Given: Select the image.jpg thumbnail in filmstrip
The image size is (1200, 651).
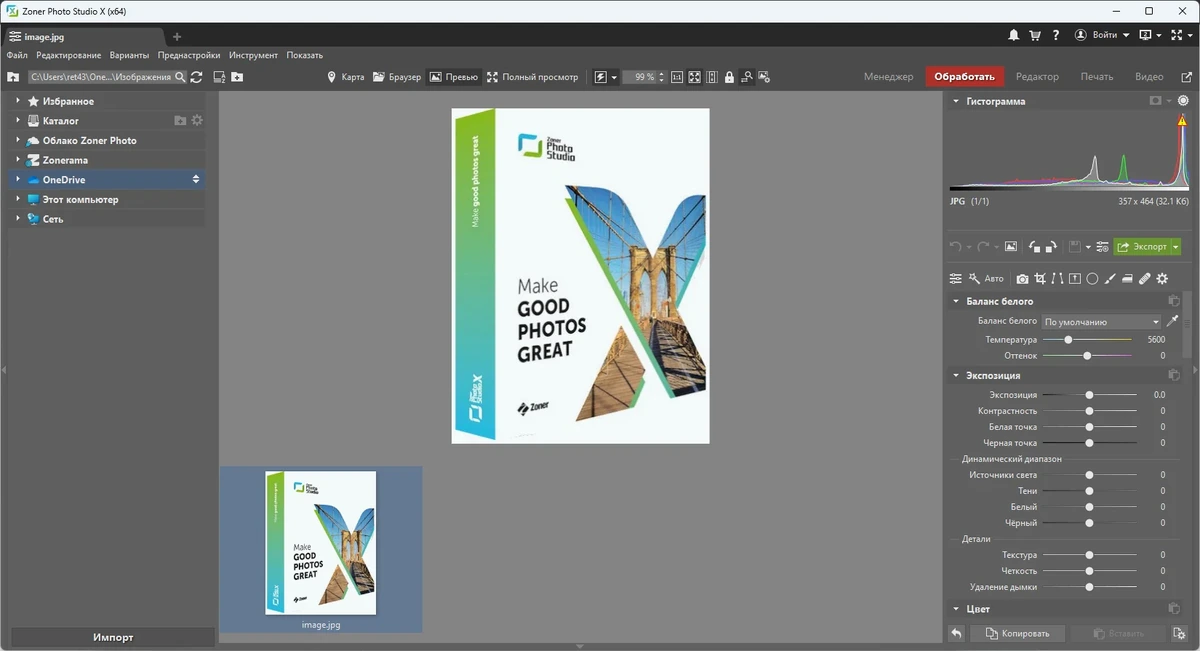Looking at the screenshot, I should point(321,549).
